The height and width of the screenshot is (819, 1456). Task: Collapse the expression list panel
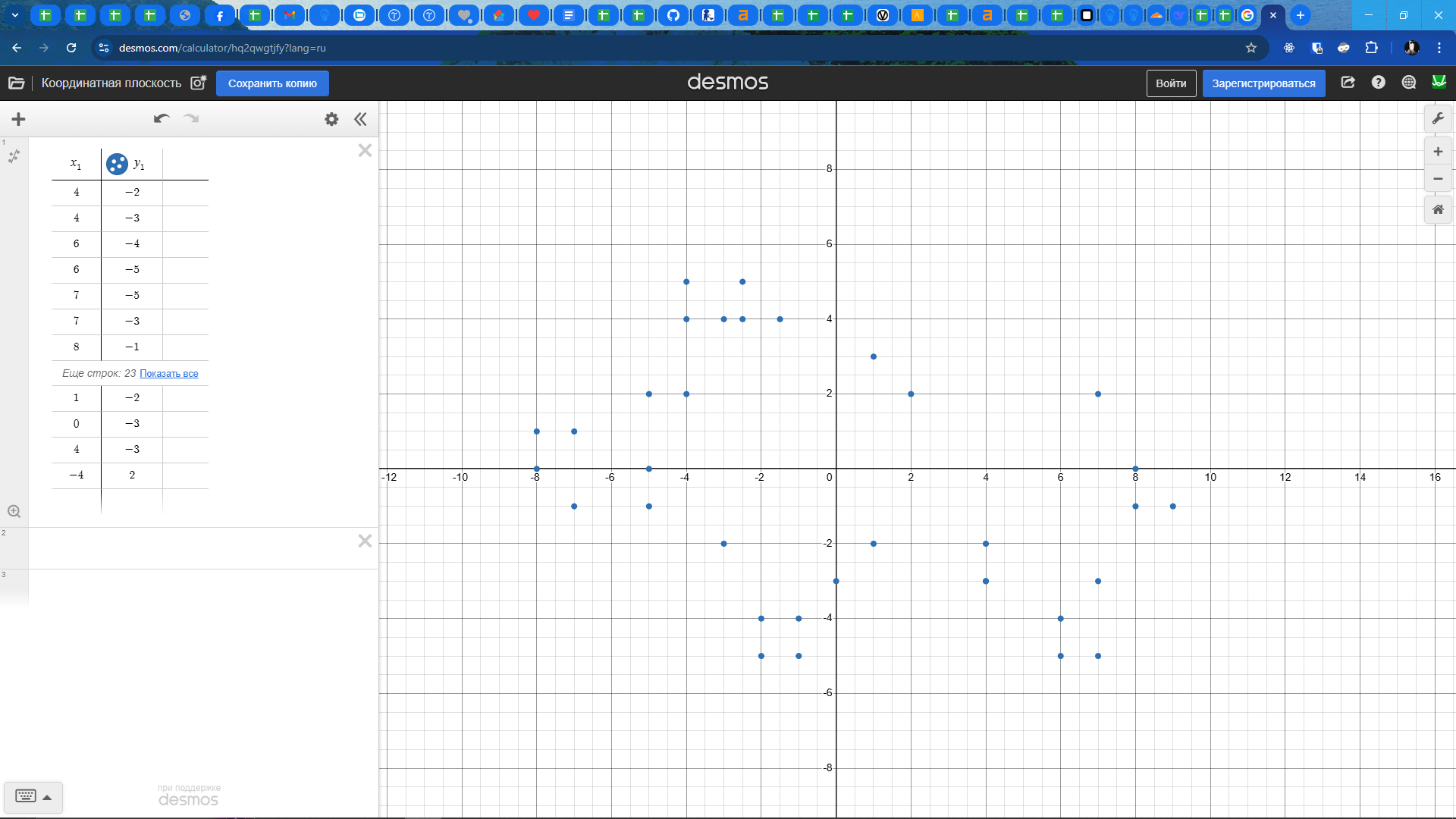click(x=360, y=119)
